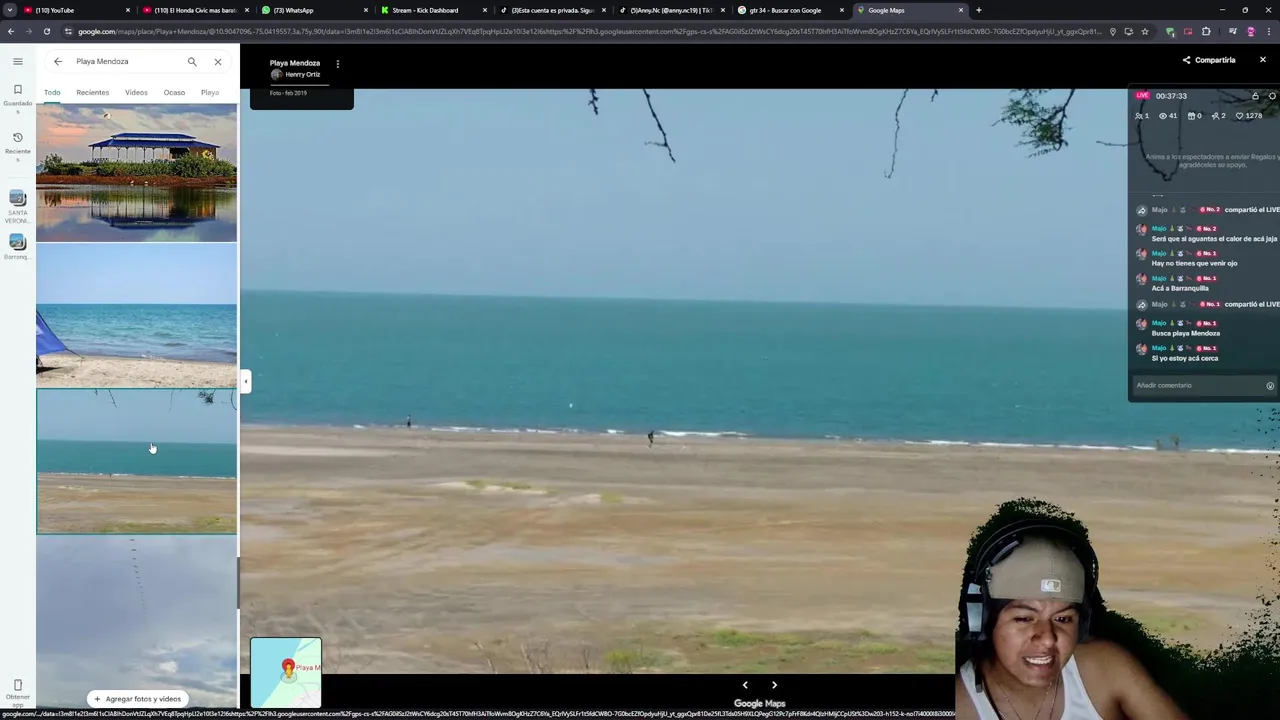Clear the Playa Mendoza search

tap(218, 62)
